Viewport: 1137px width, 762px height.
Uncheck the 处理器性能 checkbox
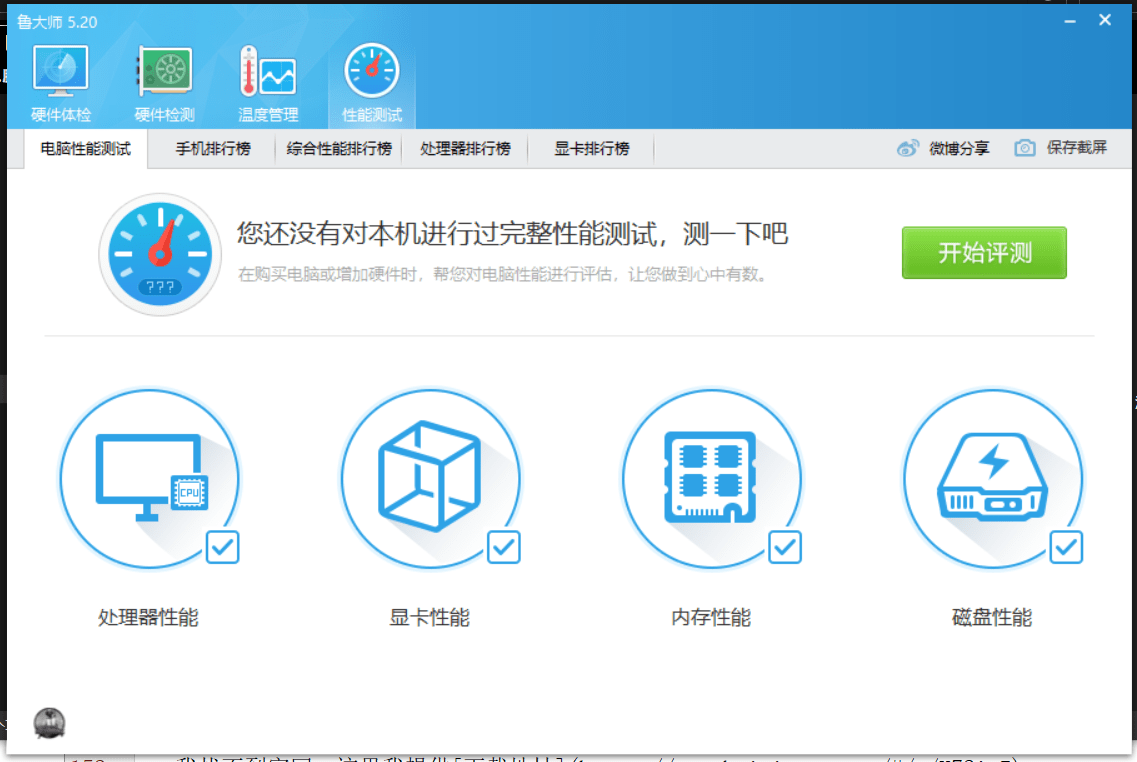[x=222, y=547]
